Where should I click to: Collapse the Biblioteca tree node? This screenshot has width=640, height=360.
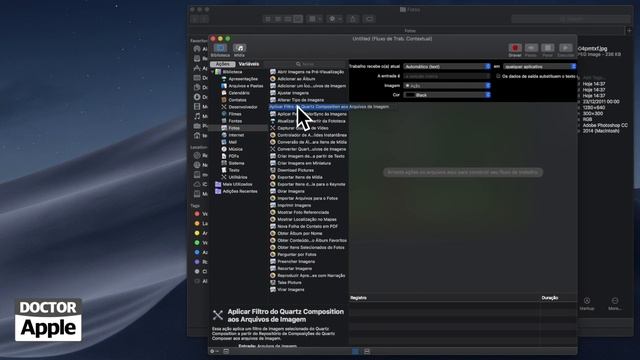click(x=213, y=72)
